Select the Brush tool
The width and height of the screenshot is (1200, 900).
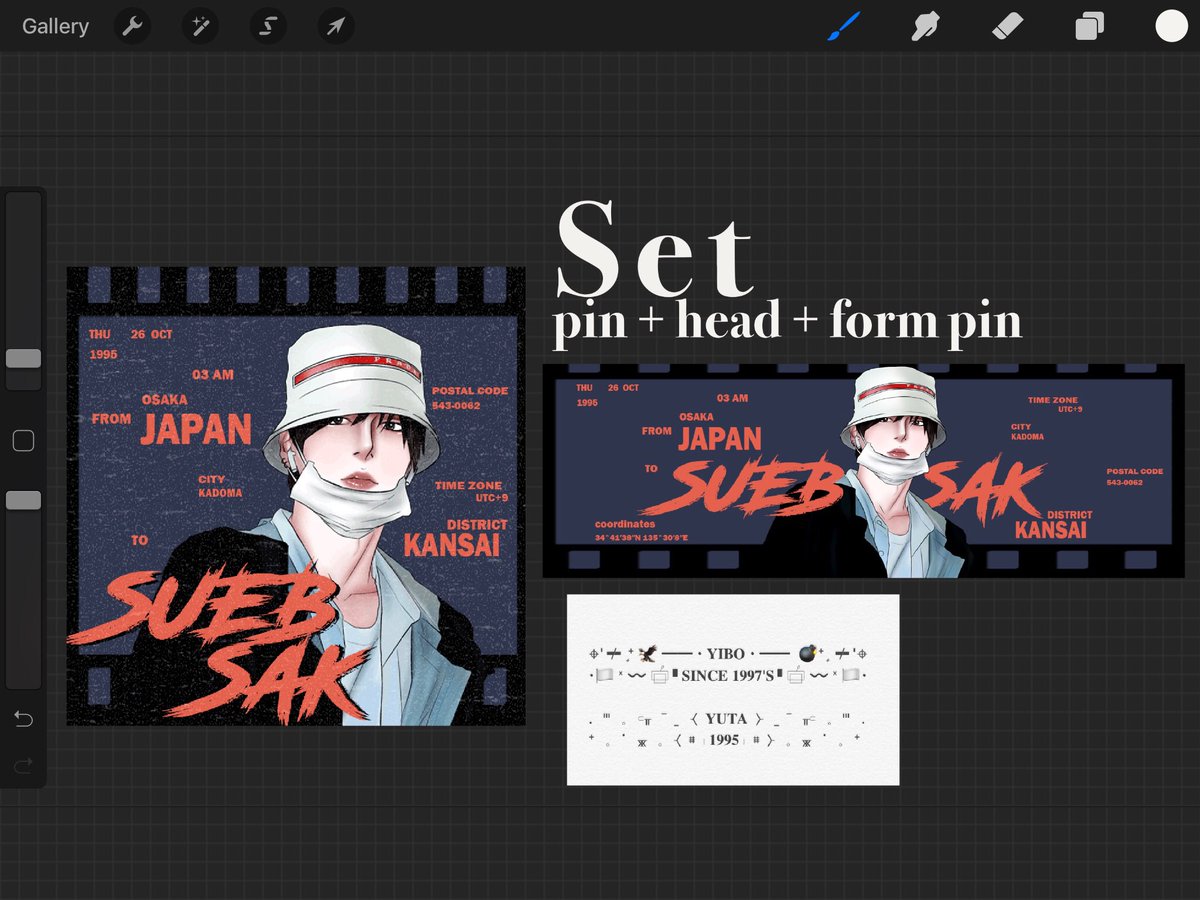point(845,26)
